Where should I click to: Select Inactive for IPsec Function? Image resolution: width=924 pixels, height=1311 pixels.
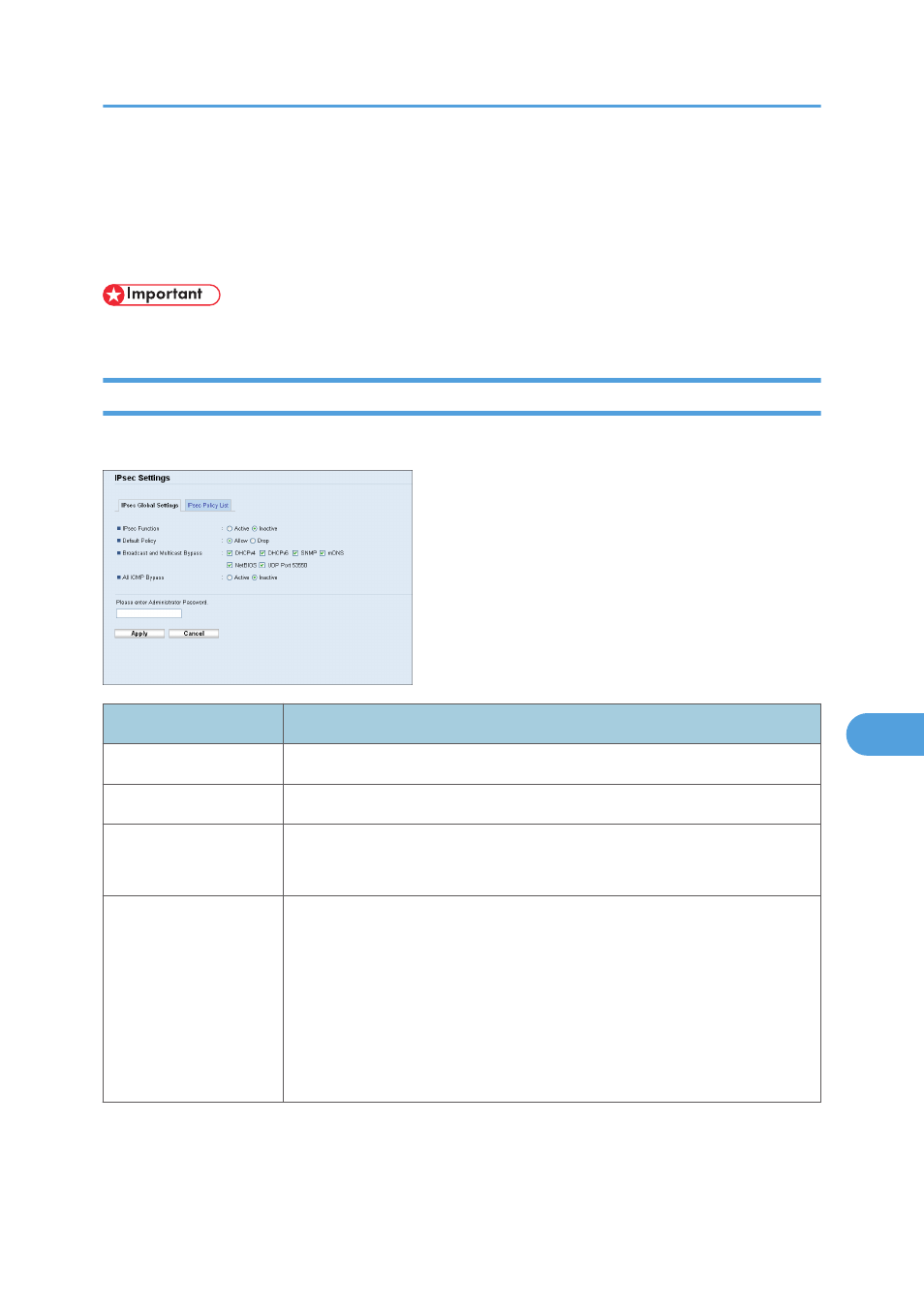click(255, 529)
